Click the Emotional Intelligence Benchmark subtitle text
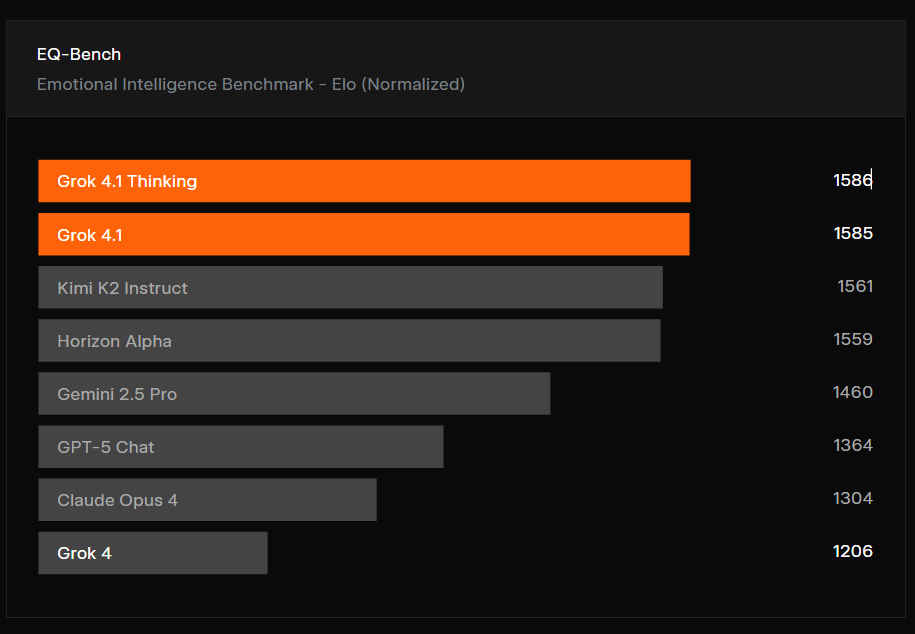This screenshot has width=915, height=634. point(250,84)
